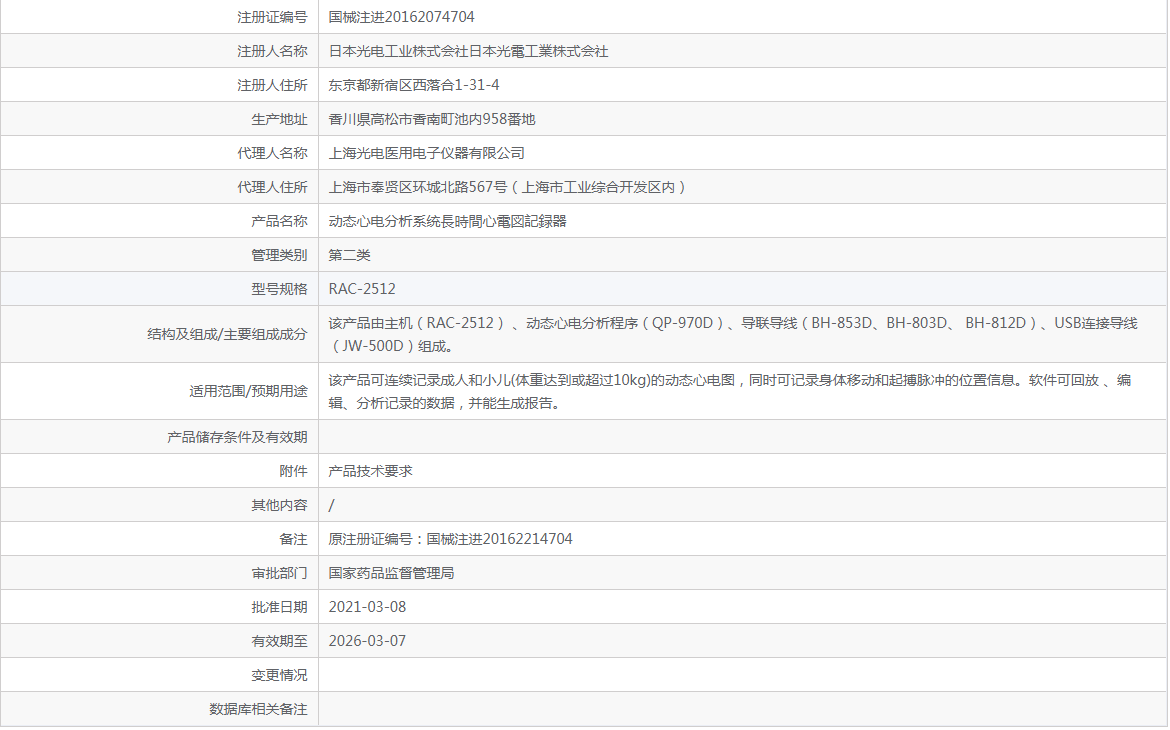Click the intended use description text
Screen dimensions: 1170x730
[730, 391]
